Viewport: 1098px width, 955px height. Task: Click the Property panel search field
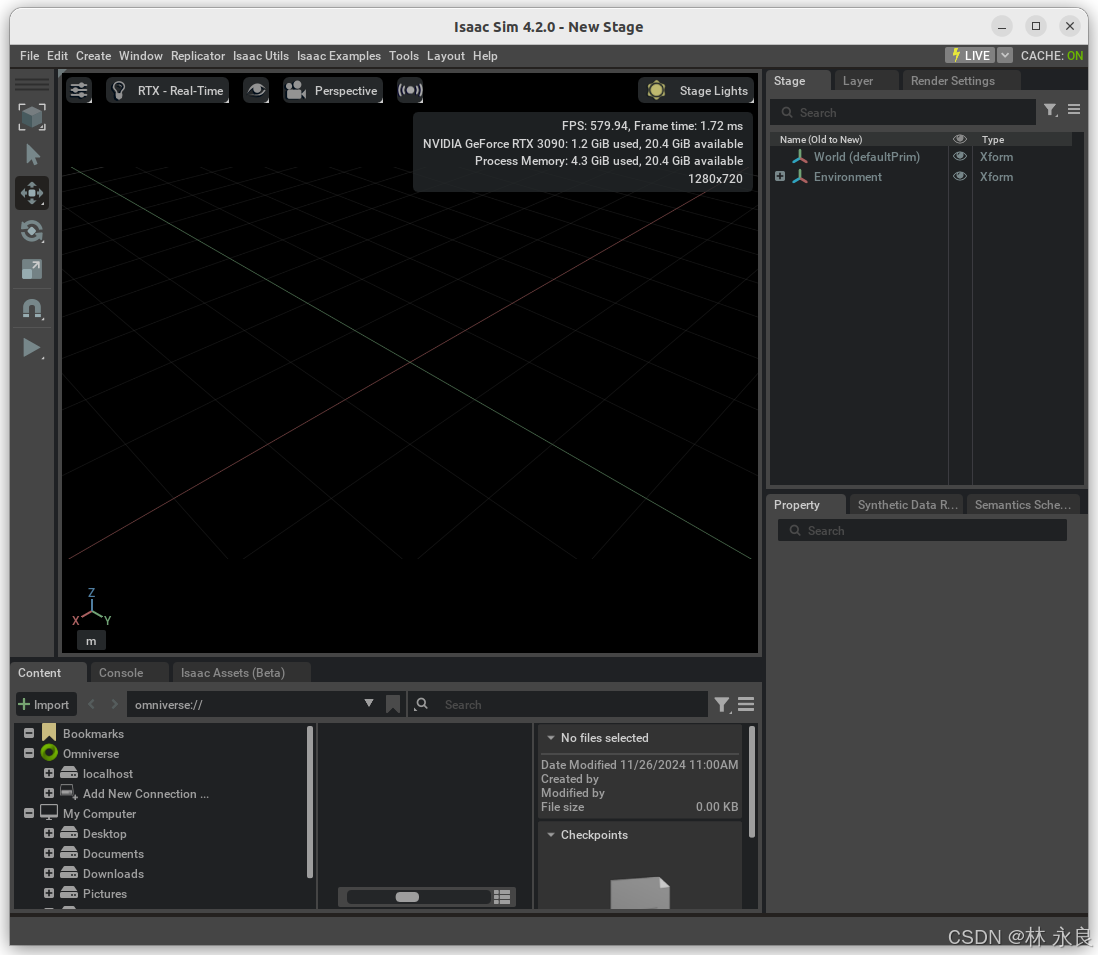(x=922, y=531)
